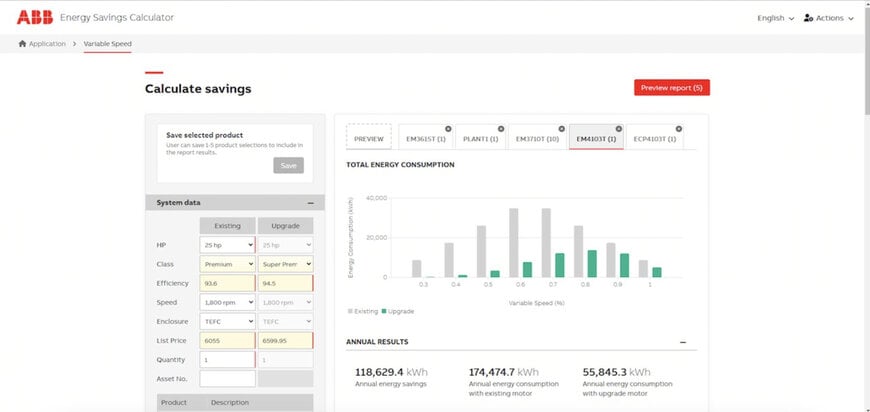Click the Save button

(x=289, y=165)
